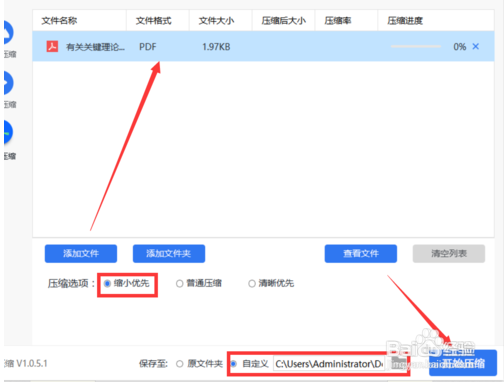This screenshot has height=383, width=504.
Task: Select the 缩小优先 compression option
Action: (127, 284)
